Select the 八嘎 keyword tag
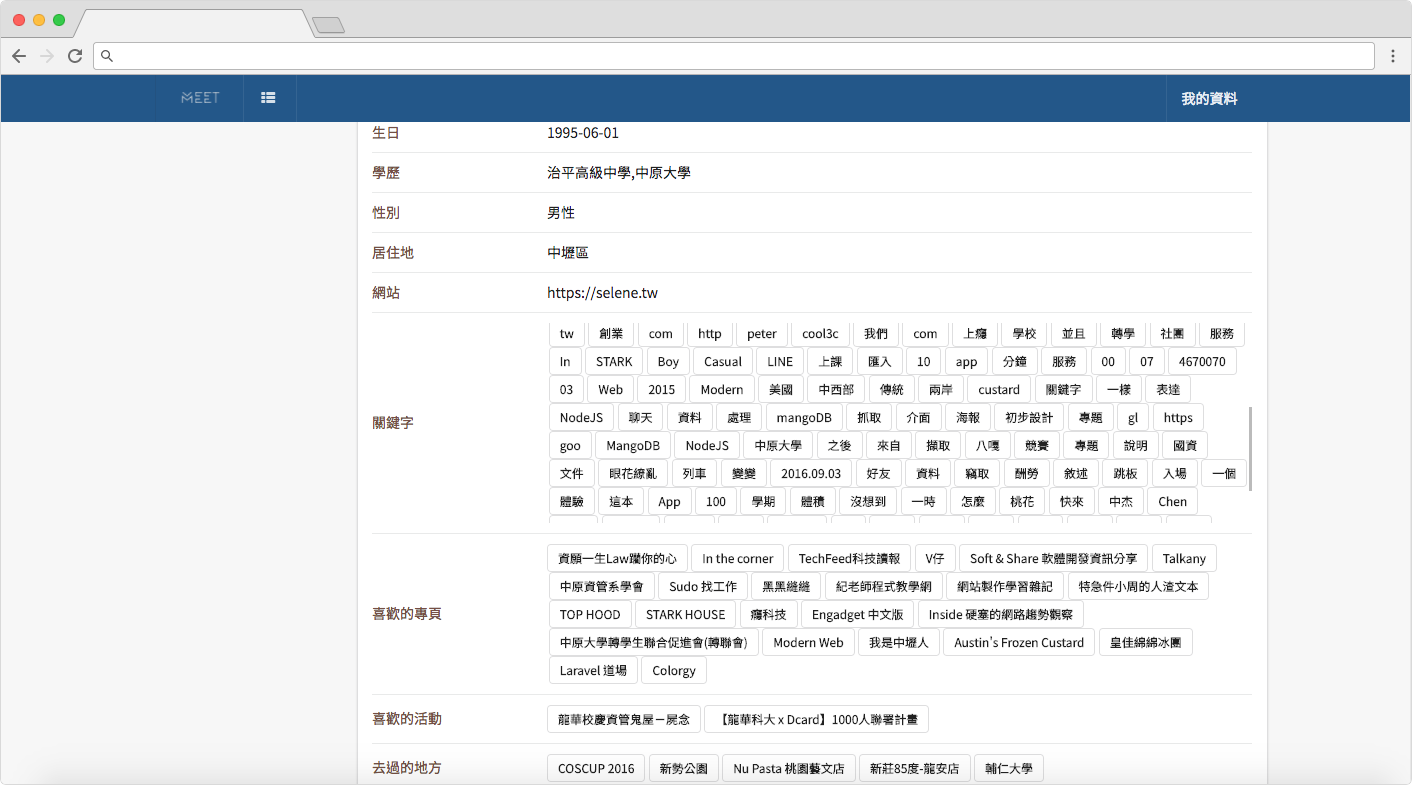 pos(988,446)
